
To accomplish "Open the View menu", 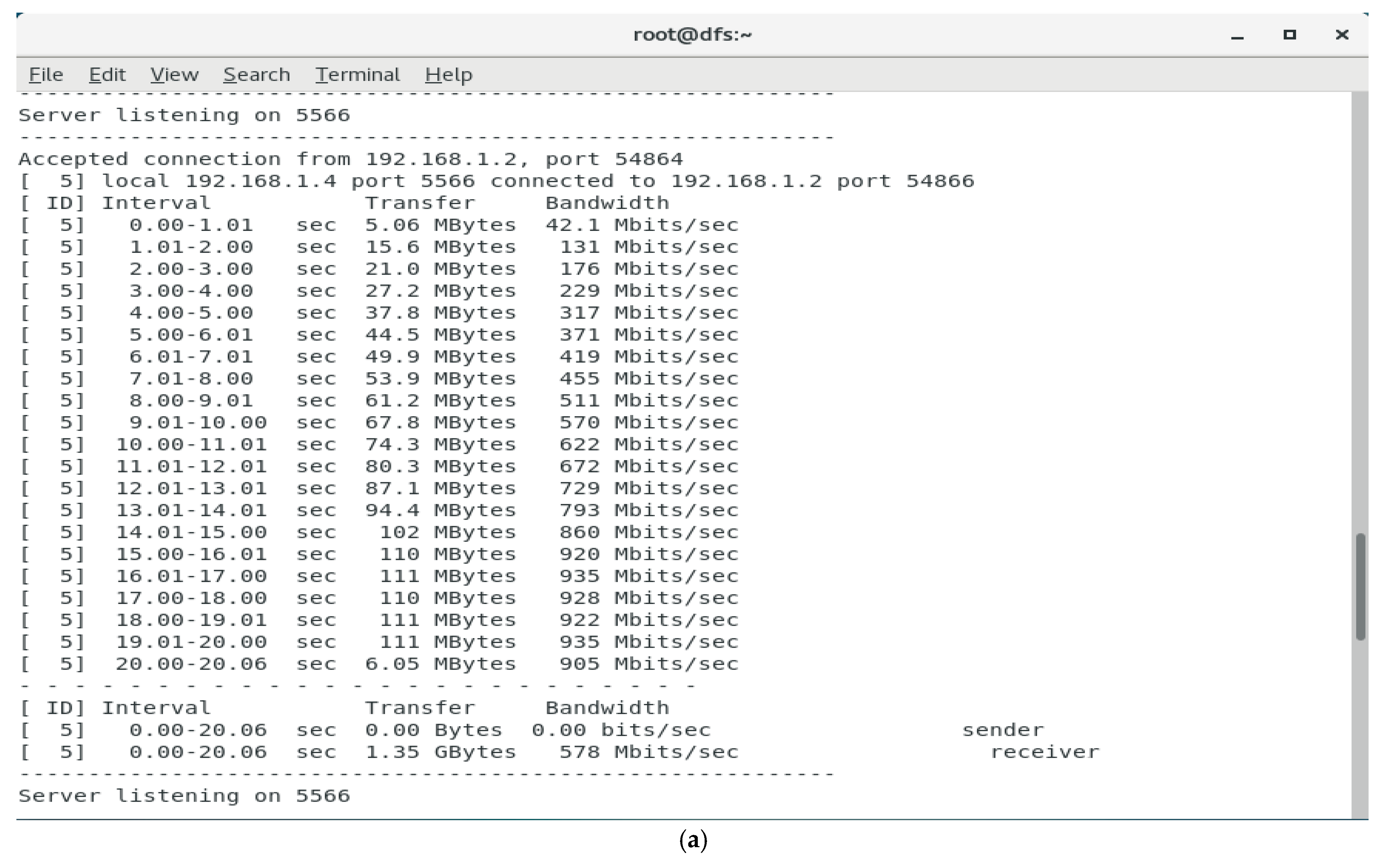I will tap(174, 74).
